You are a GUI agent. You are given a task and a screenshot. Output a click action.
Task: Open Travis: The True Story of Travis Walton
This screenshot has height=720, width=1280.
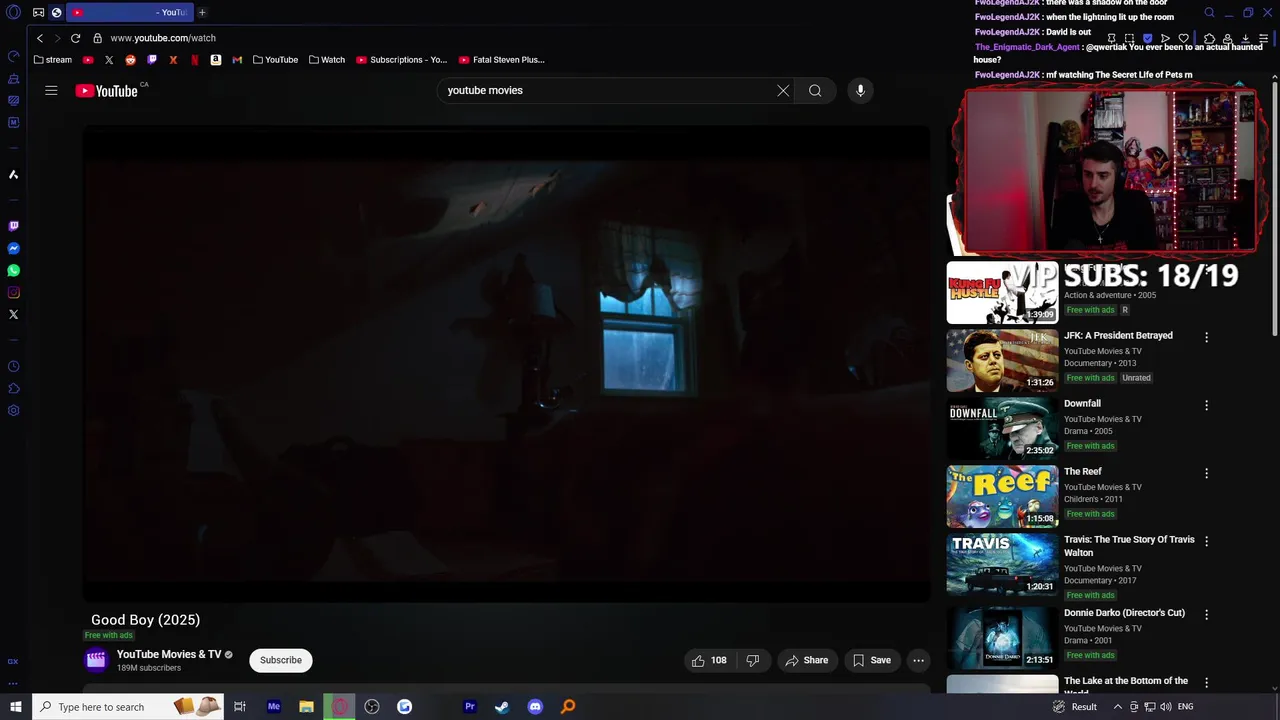tap(1129, 546)
